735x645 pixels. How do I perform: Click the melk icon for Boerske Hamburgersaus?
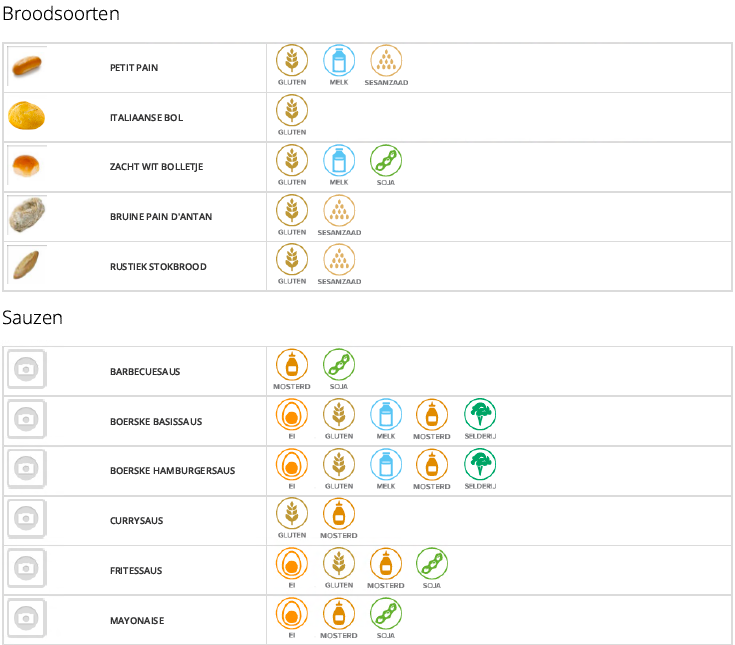386,465
